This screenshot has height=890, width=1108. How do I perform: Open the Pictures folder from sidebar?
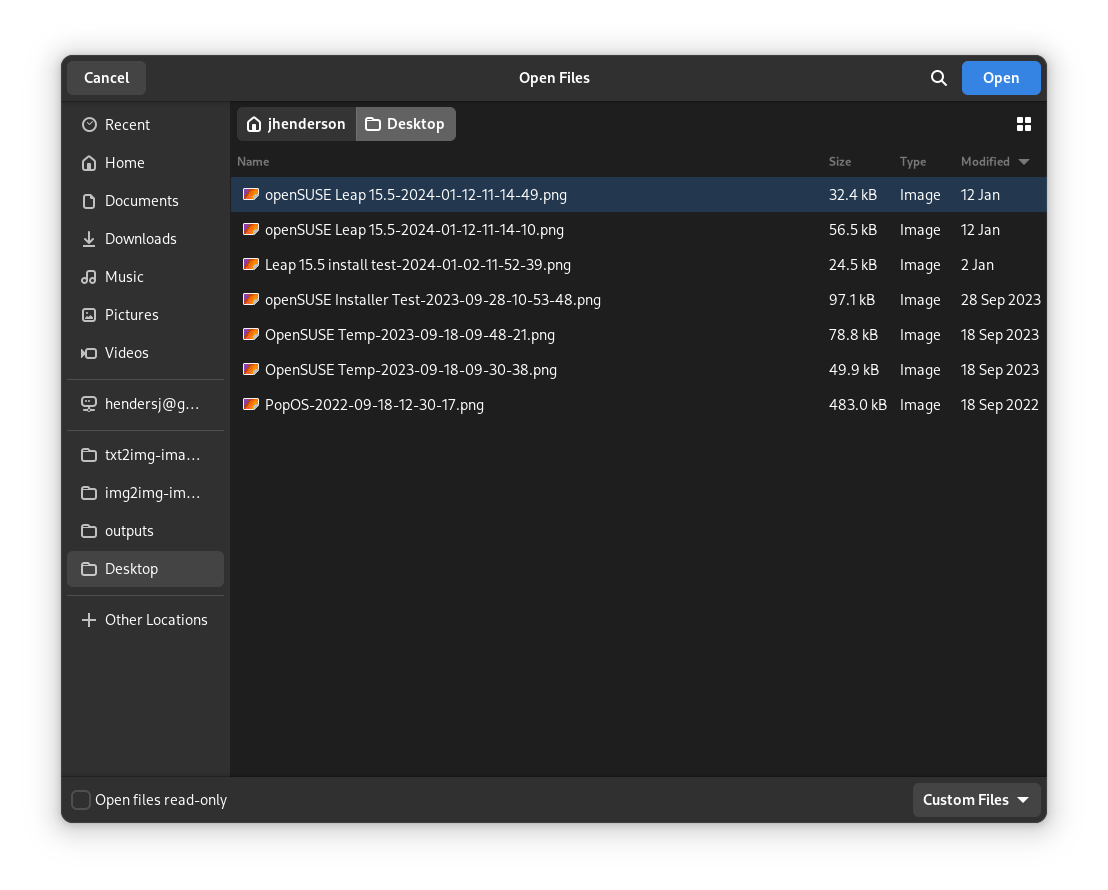(x=131, y=314)
